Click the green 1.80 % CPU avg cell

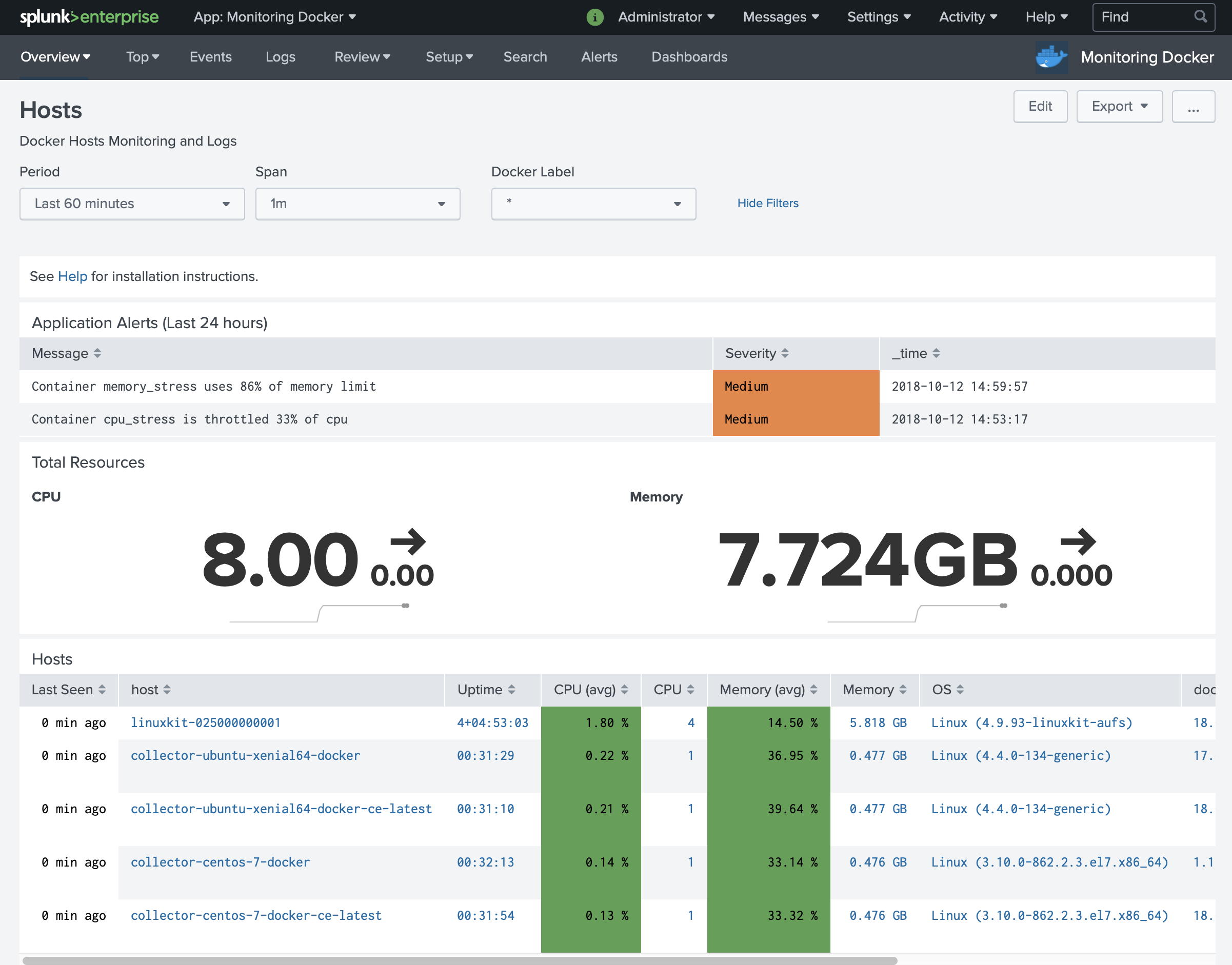point(590,723)
